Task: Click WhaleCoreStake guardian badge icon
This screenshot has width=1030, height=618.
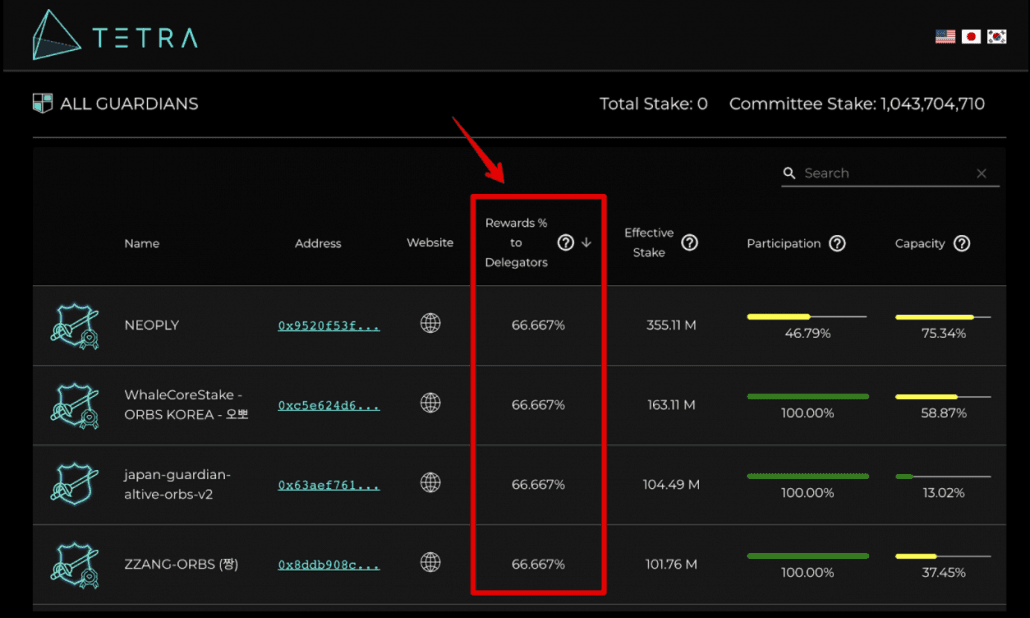Action: coord(75,406)
